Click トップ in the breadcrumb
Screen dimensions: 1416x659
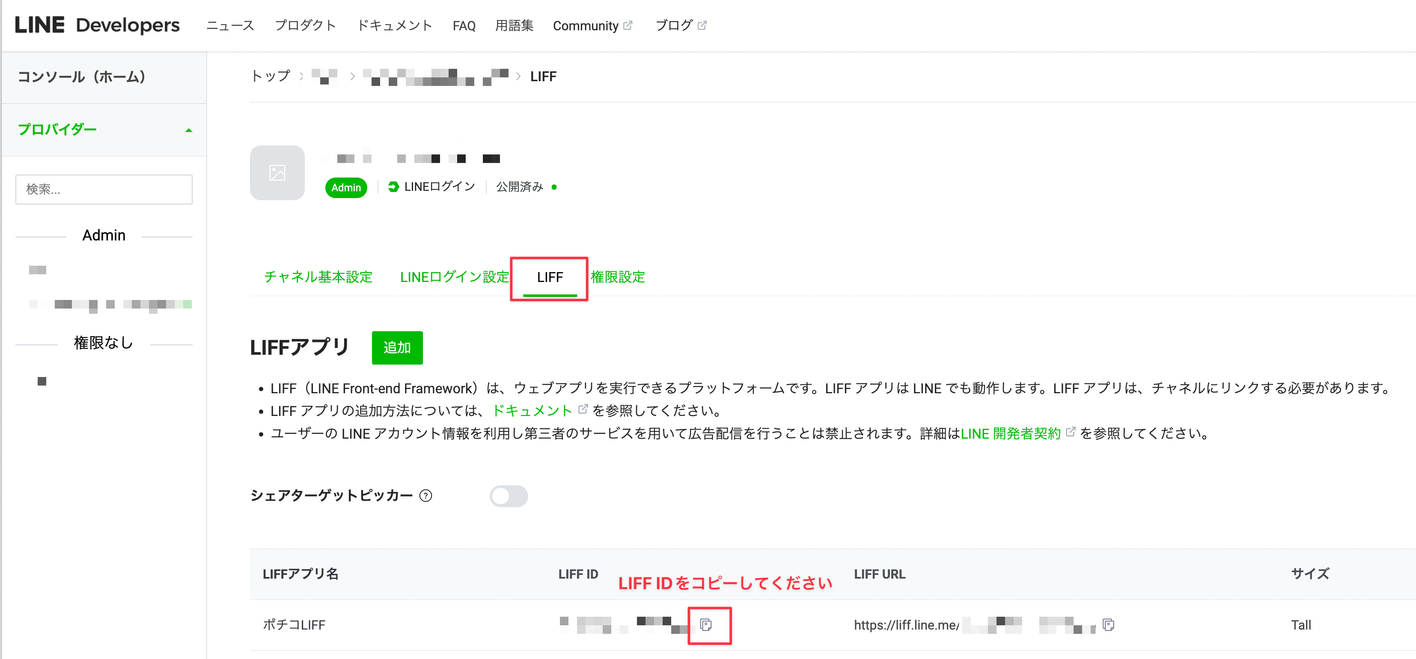coord(270,76)
